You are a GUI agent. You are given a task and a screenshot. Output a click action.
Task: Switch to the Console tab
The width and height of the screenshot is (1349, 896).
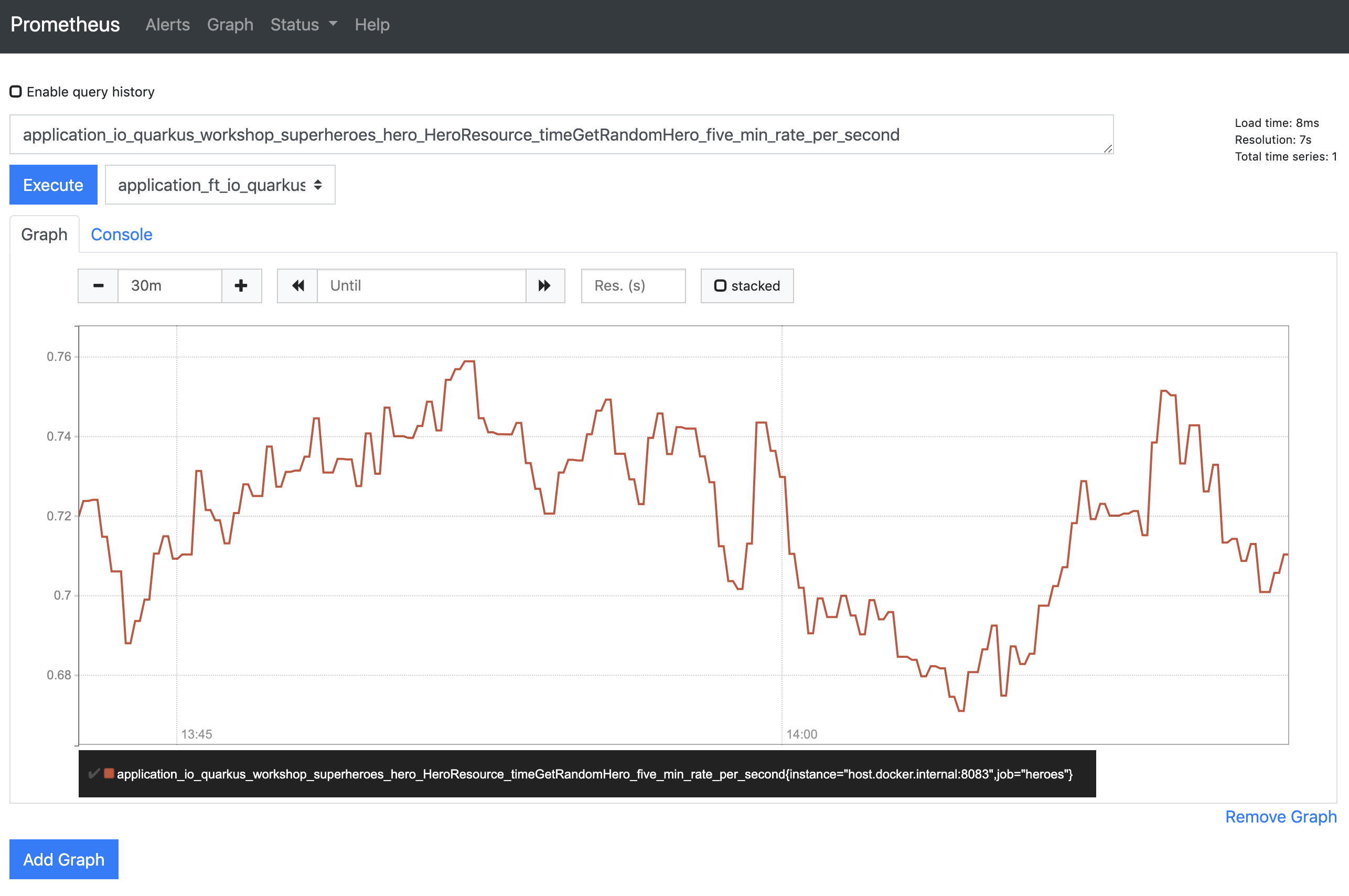(x=121, y=234)
